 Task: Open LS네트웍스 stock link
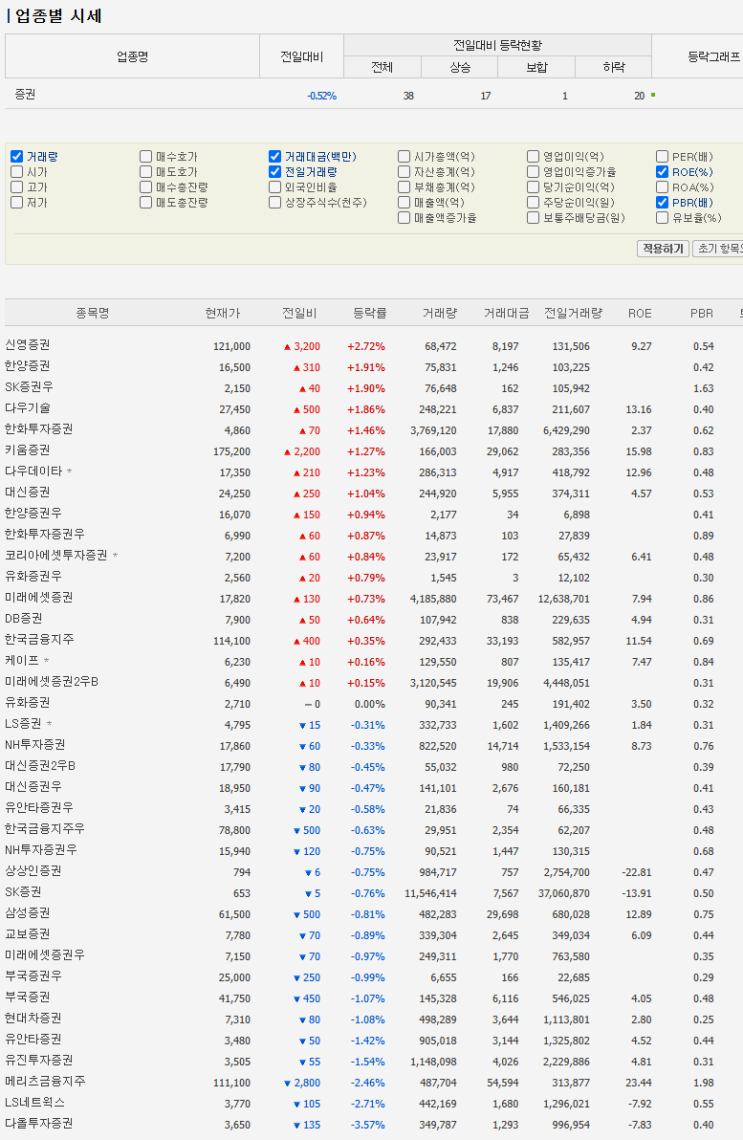pyautogui.click(x=35, y=1103)
